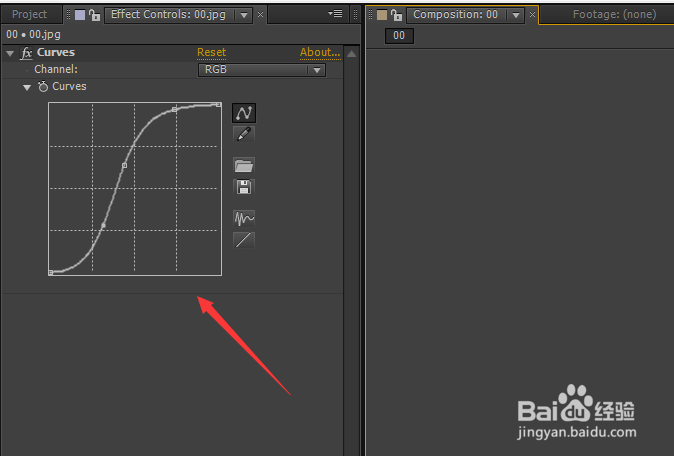Click the lower shadow curve control point
The width and height of the screenshot is (674, 456).
coord(103,225)
